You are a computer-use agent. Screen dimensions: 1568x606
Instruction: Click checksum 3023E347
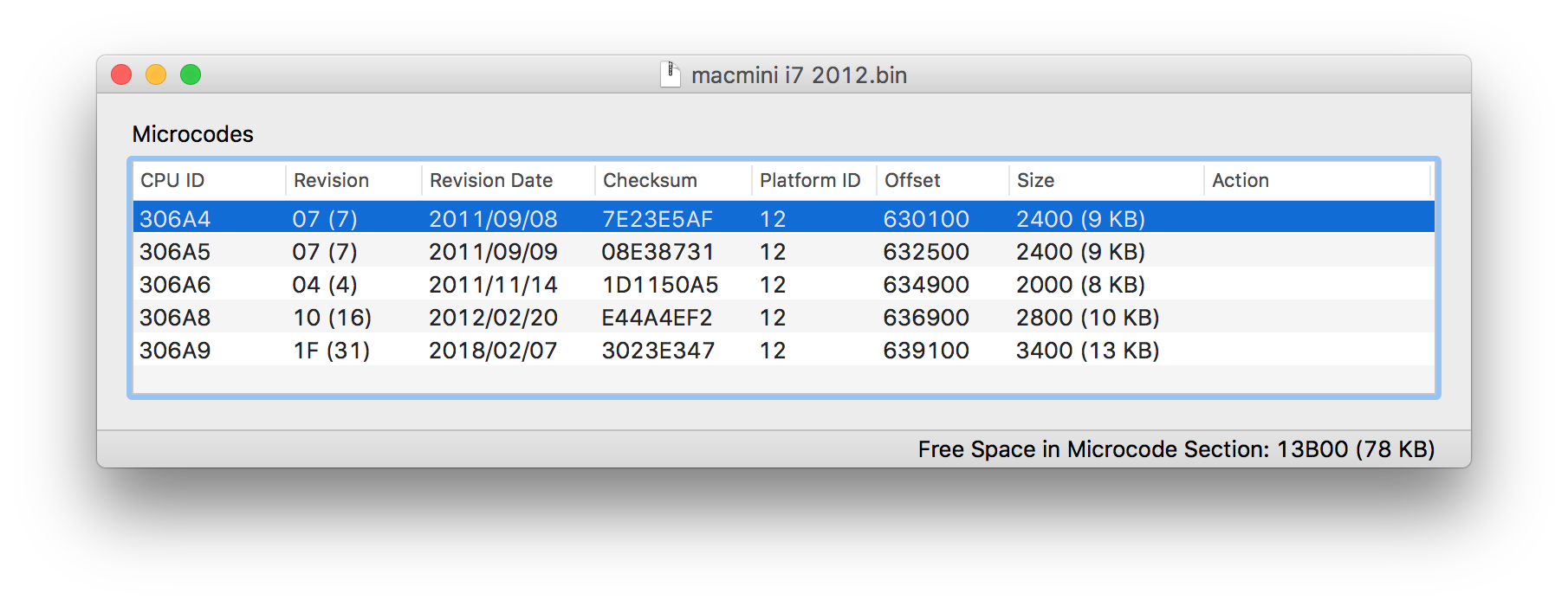point(658,351)
